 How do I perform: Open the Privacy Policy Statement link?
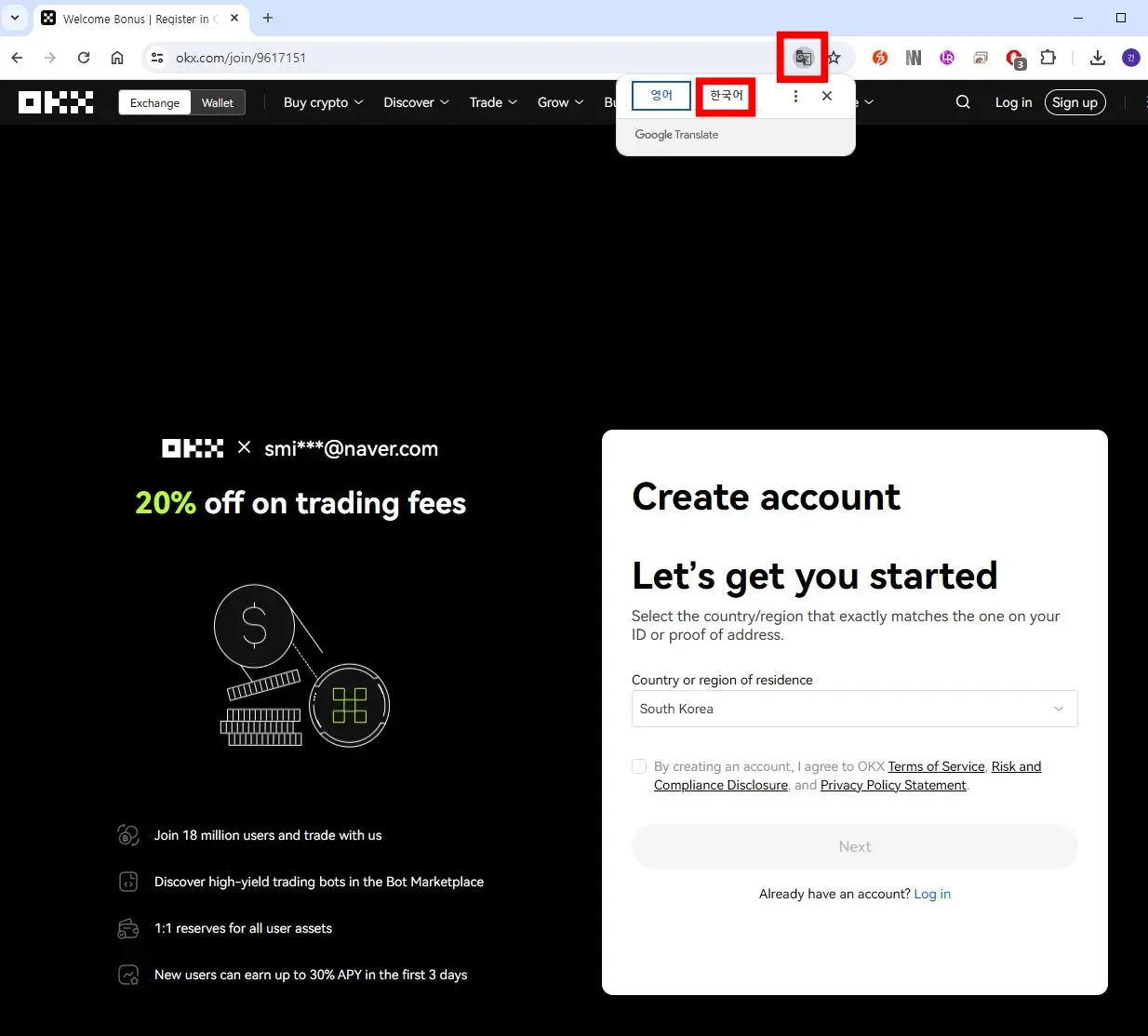pos(893,785)
